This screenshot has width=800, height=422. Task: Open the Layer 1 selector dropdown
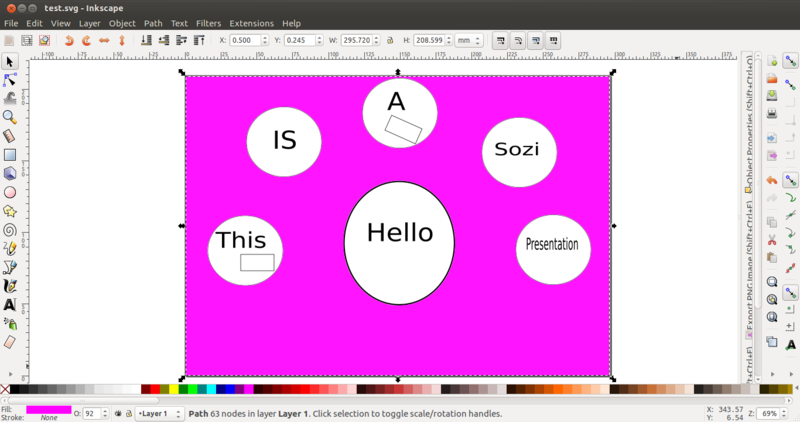coord(159,413)
